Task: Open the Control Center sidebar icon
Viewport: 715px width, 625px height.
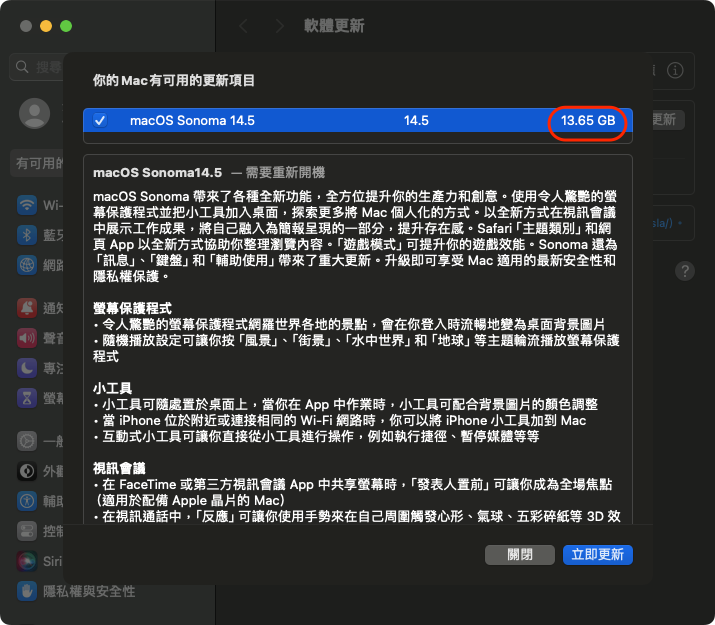Action: [27, 531]
